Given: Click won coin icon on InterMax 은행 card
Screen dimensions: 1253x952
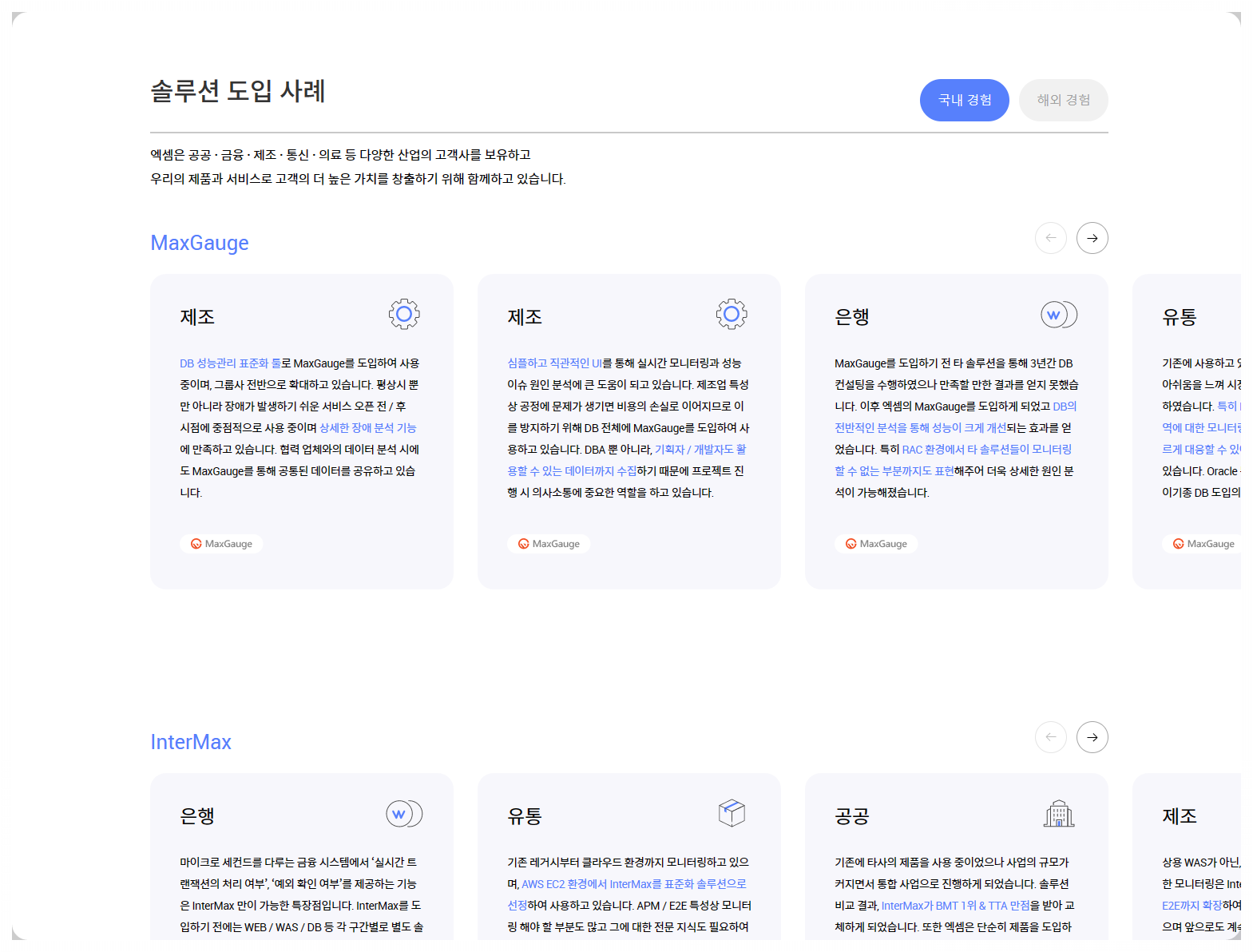Looking at the screenshot, I should [x=404, y=814].
